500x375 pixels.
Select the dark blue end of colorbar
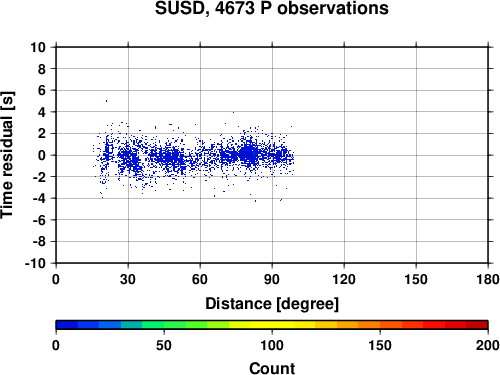click(x=67, y=324)
